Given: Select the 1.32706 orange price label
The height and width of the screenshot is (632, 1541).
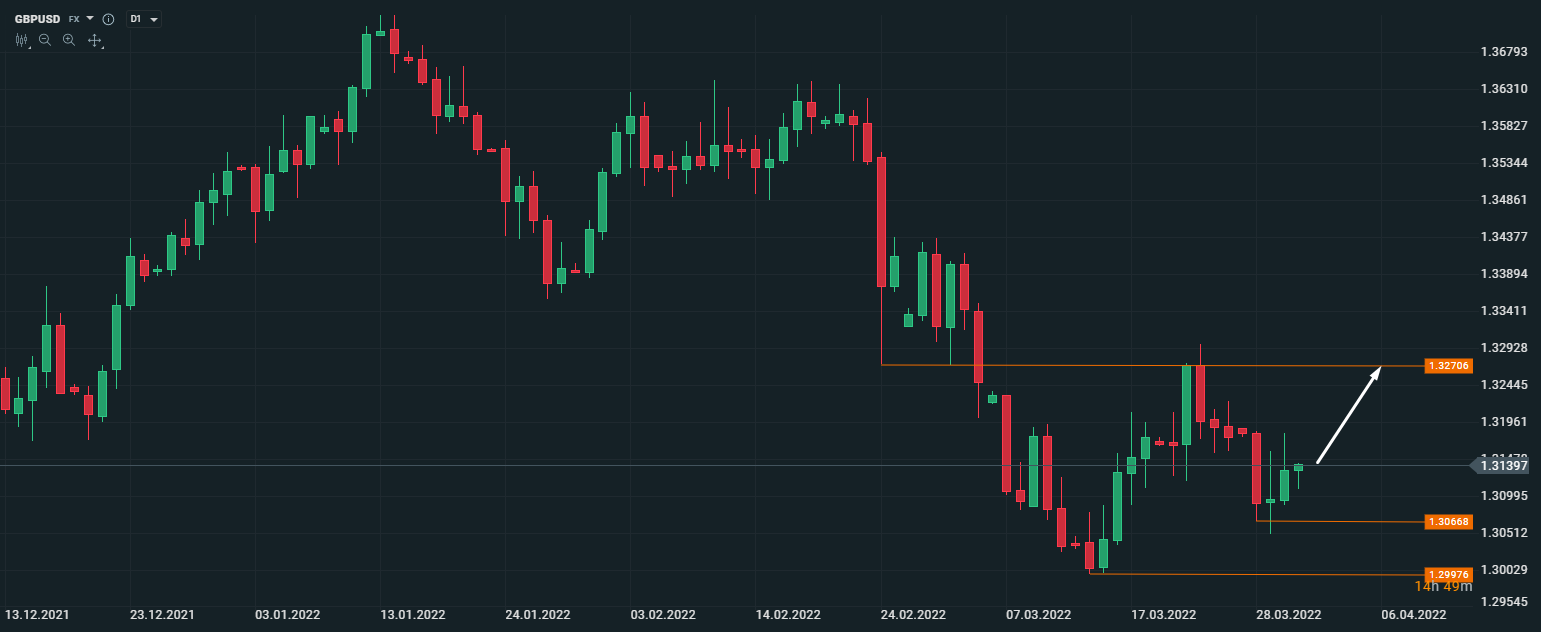Looking at the screenshot, I should 1448,366.
